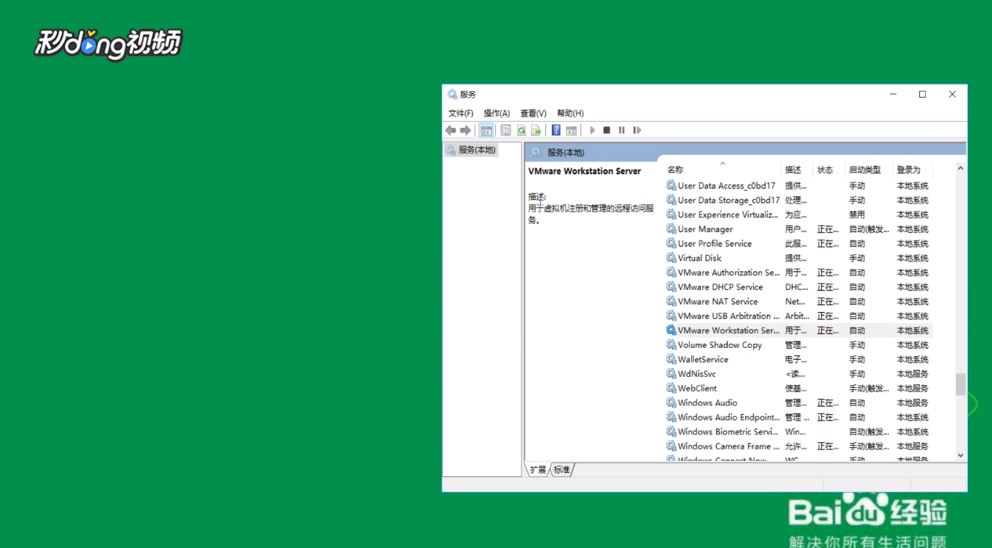Image resolution: width=992 pixels, height=548 pixels.
Task: Click the gear icon beside Virtual Disk
Action: click(671, 258)
